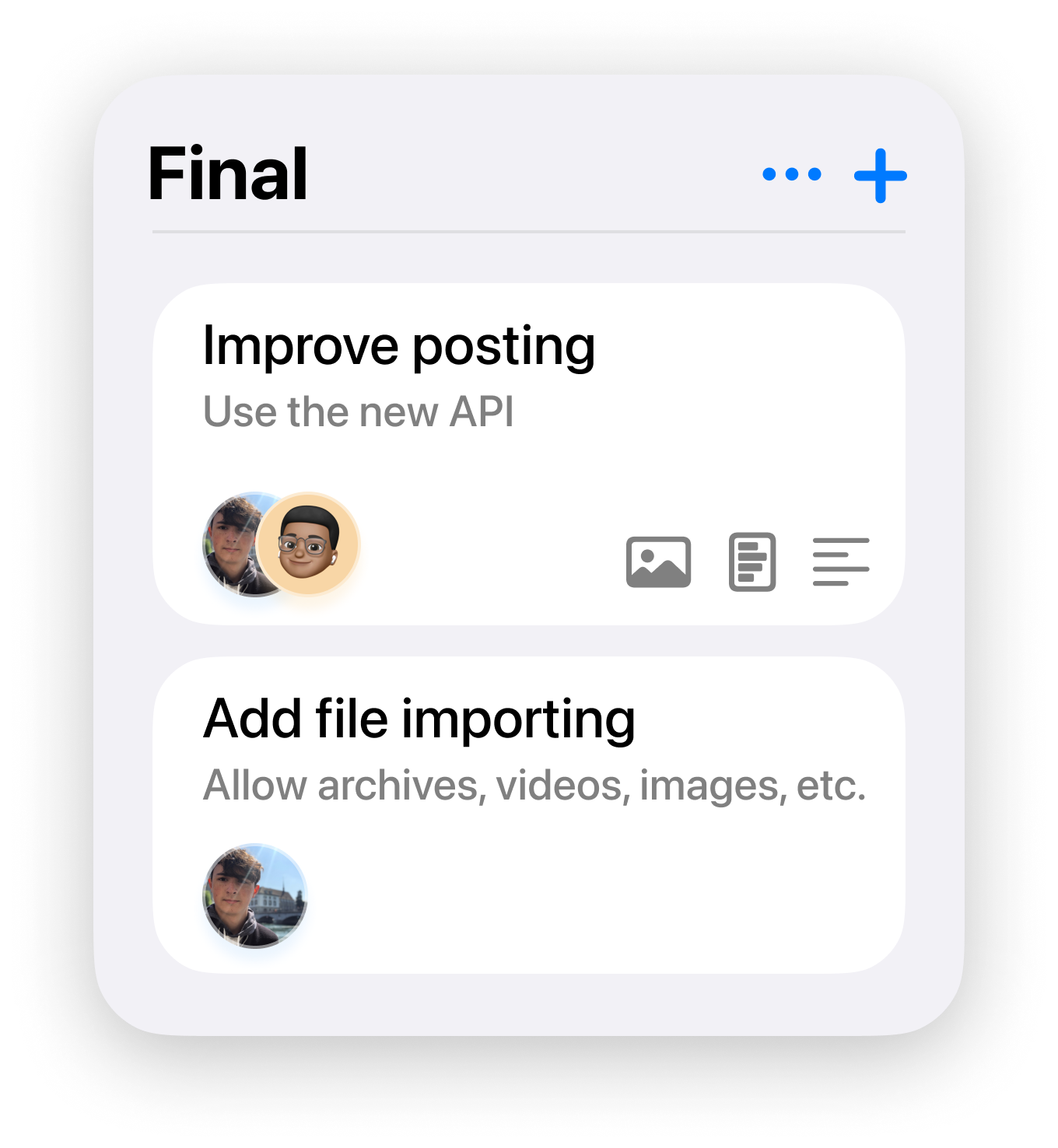
Task: Select the Final list header title
Action: [227, 173]
